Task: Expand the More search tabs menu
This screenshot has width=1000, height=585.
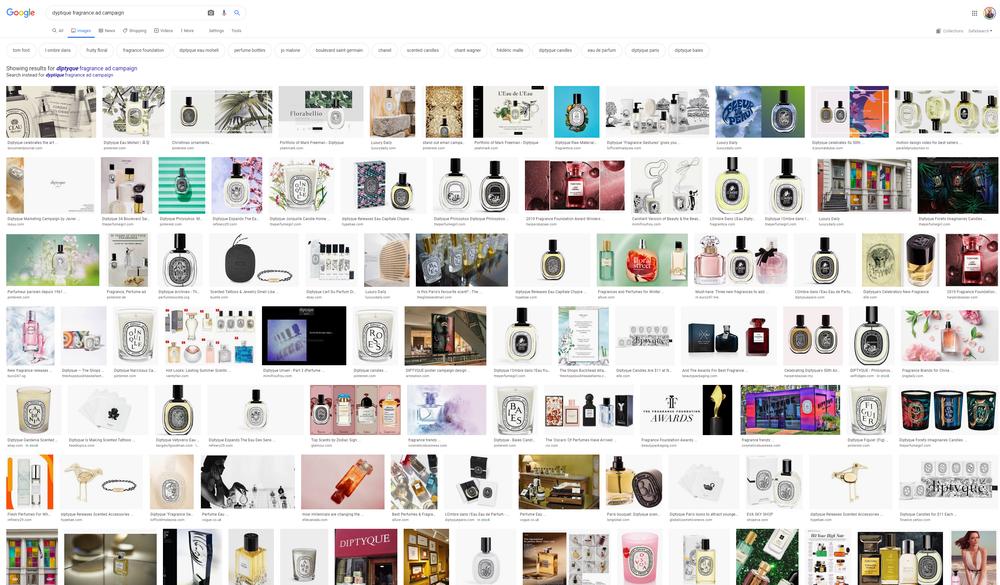Action: pos(187,31)
